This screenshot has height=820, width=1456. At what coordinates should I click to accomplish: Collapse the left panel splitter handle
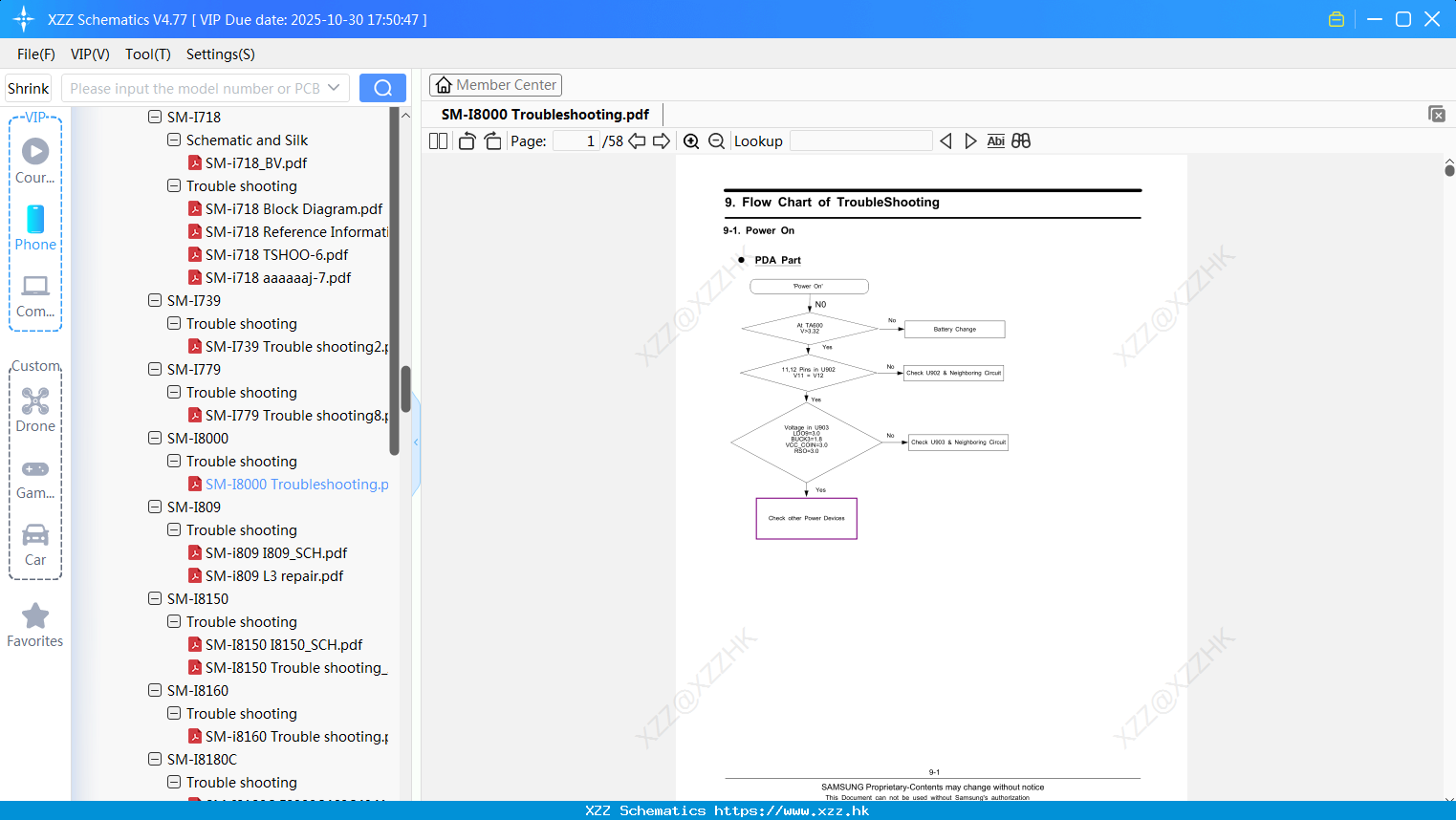pos(416,442)
